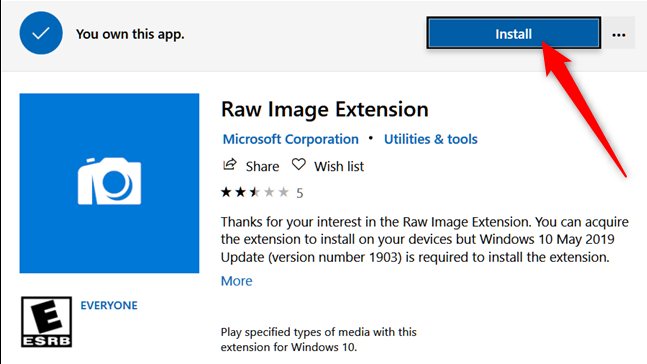The width and height of the screenshot is (647, 364).
Task: Click the 'Thanks for your interest' description
Action: tap(425, 239)
